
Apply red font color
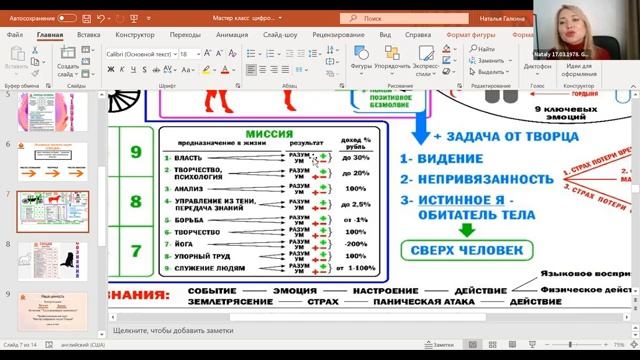(x=225, y=70)
